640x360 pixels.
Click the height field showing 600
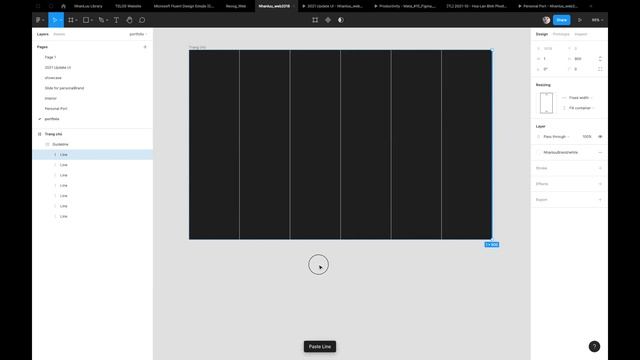(578, 59)
